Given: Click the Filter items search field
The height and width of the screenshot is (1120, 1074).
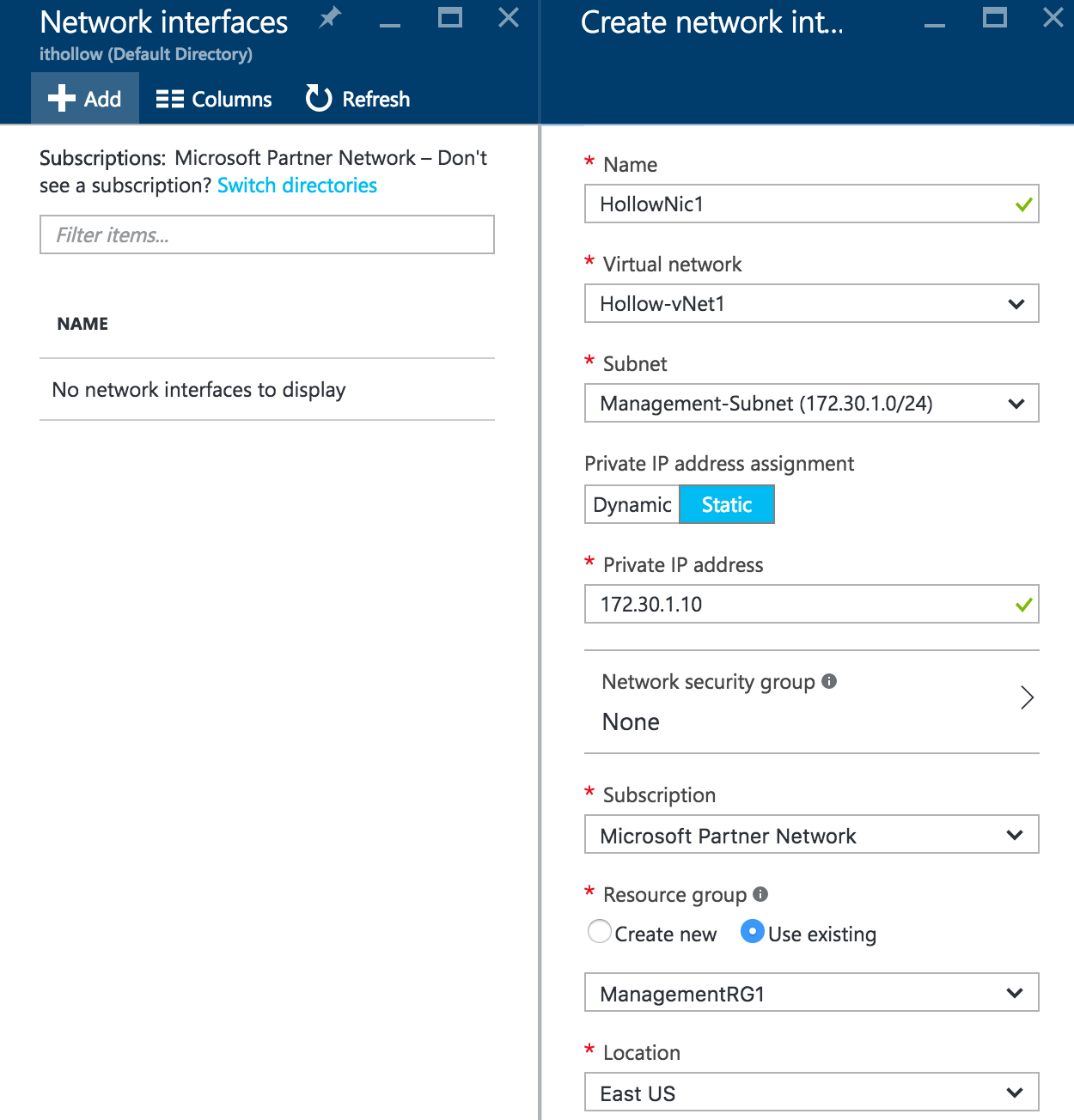Looking at the screenshot, I should (x=267, y=234).
